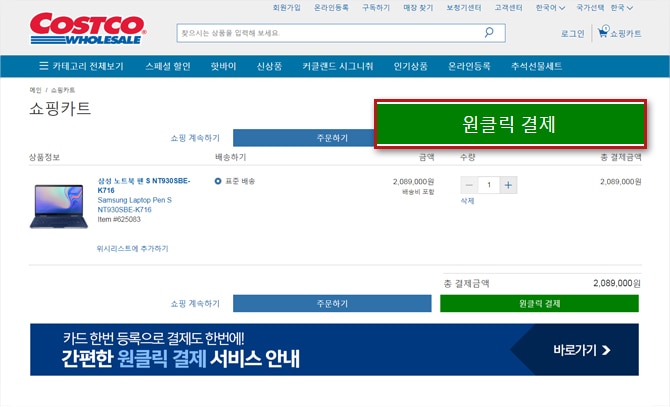This screenshot has width=670, height=407.
Task: Click the 배송비 포함 note under the price
Action: 418,192
